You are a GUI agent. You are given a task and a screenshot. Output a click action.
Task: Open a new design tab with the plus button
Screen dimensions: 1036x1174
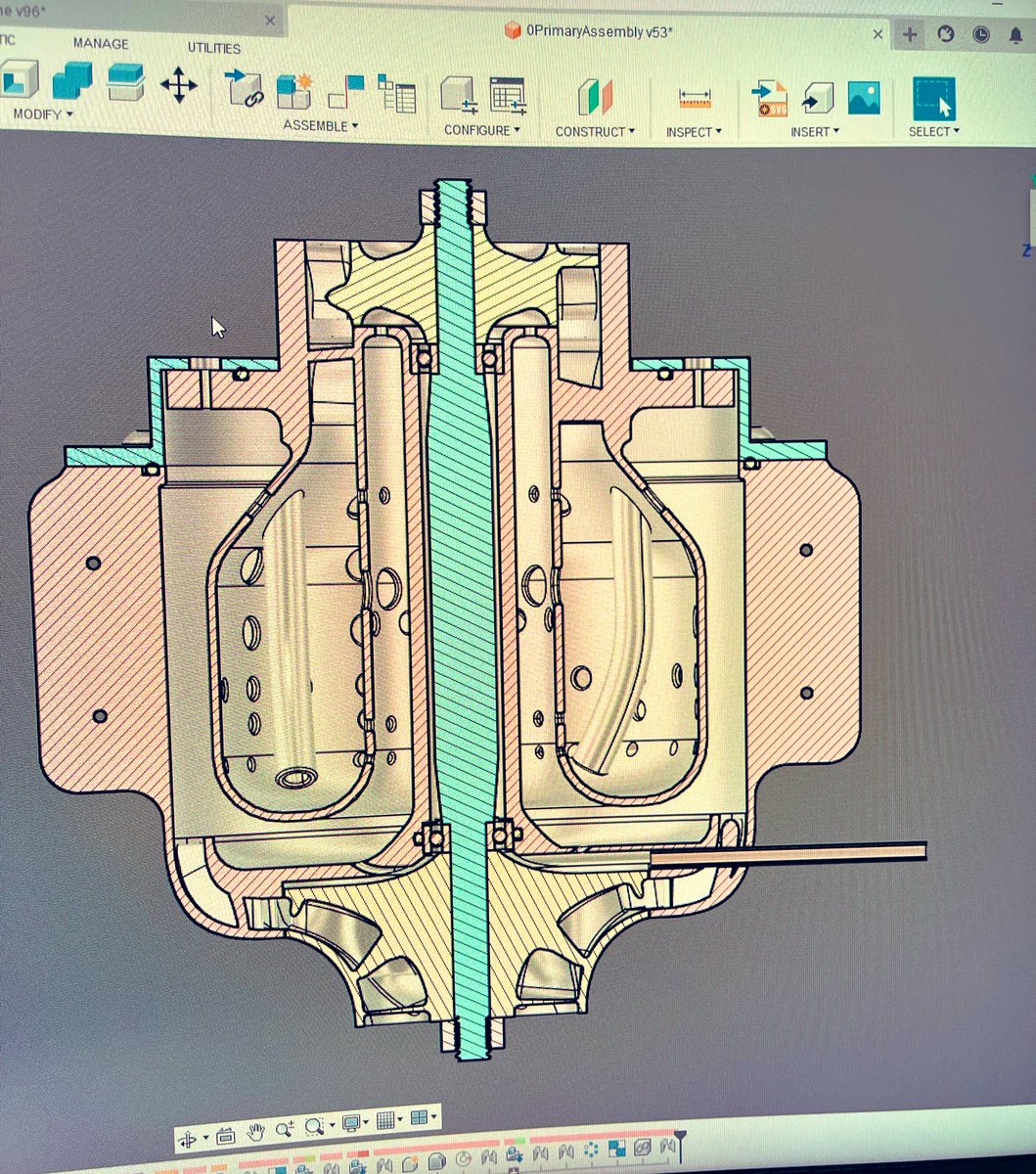pos(910,34)
